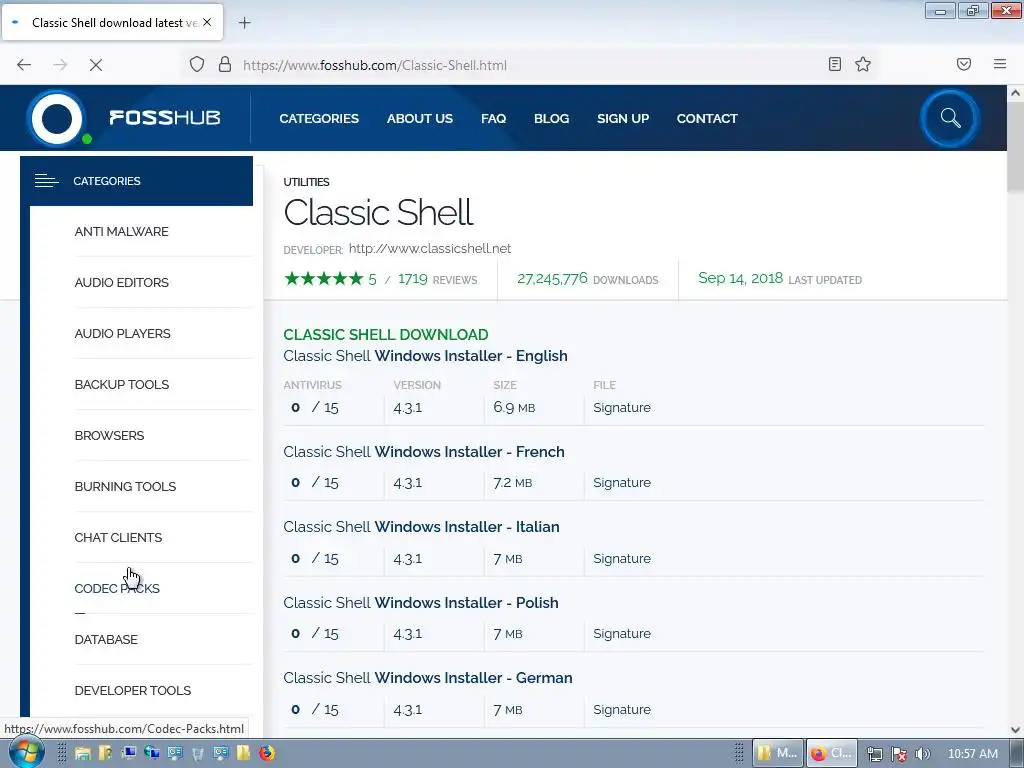
Task: Click Sign Up in top navigation
Action: pos(622,118)
